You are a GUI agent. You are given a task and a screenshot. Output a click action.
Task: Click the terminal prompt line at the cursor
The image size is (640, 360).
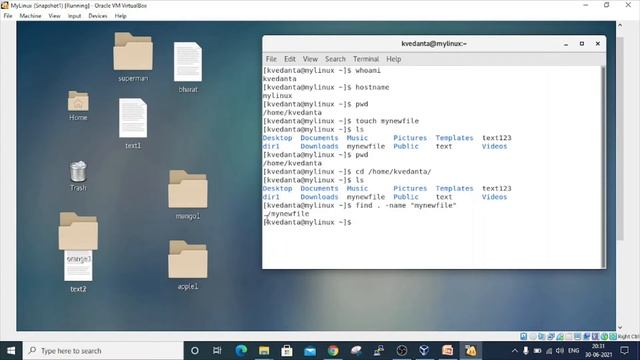[x=307, y=222]
